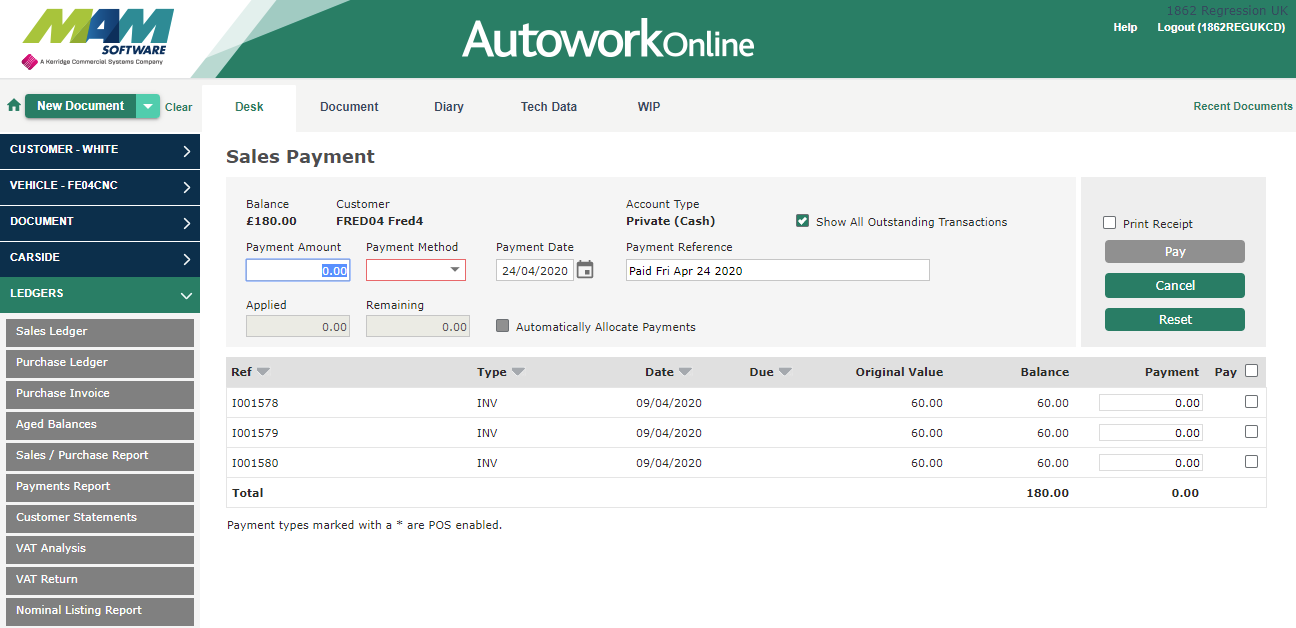Click the Payment Reference text field

click(777, 270)
